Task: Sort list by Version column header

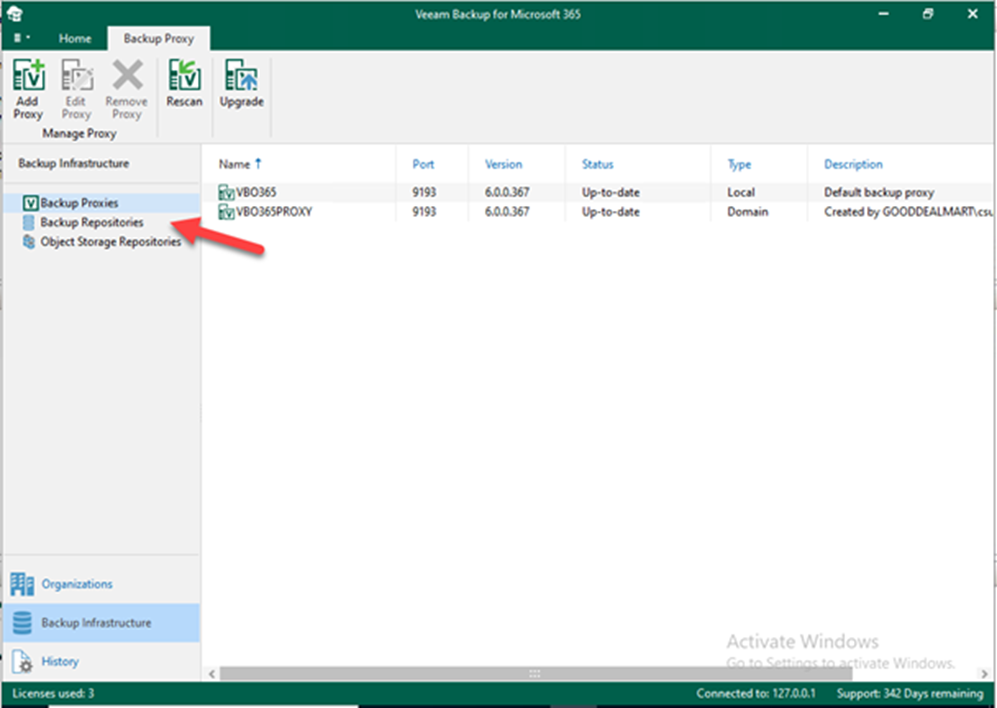Action: coord(503,164)
